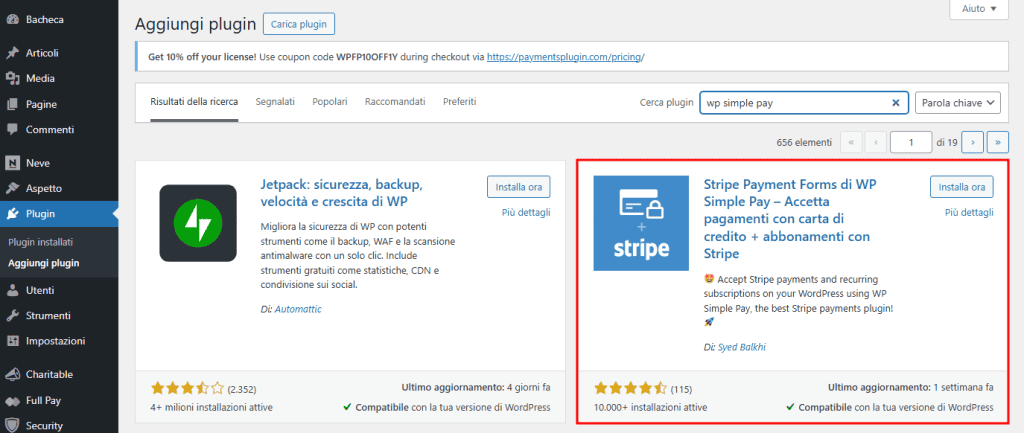Image resolution: width=1024 pixels, height=433 pixels.
Task: Install Stripe Payment Forms plugin now
Action: [961, 187]
